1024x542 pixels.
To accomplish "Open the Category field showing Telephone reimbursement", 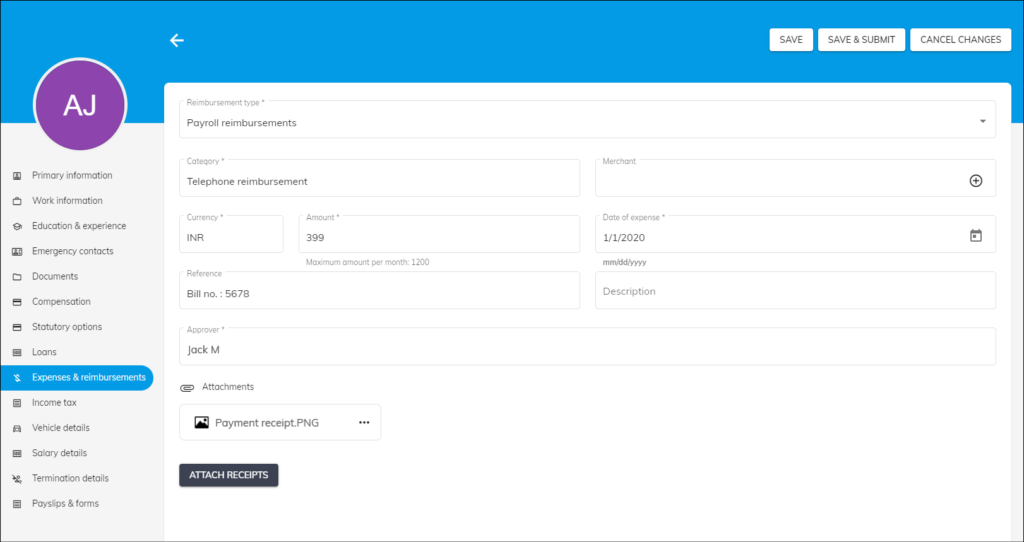I will coord(379,178).
